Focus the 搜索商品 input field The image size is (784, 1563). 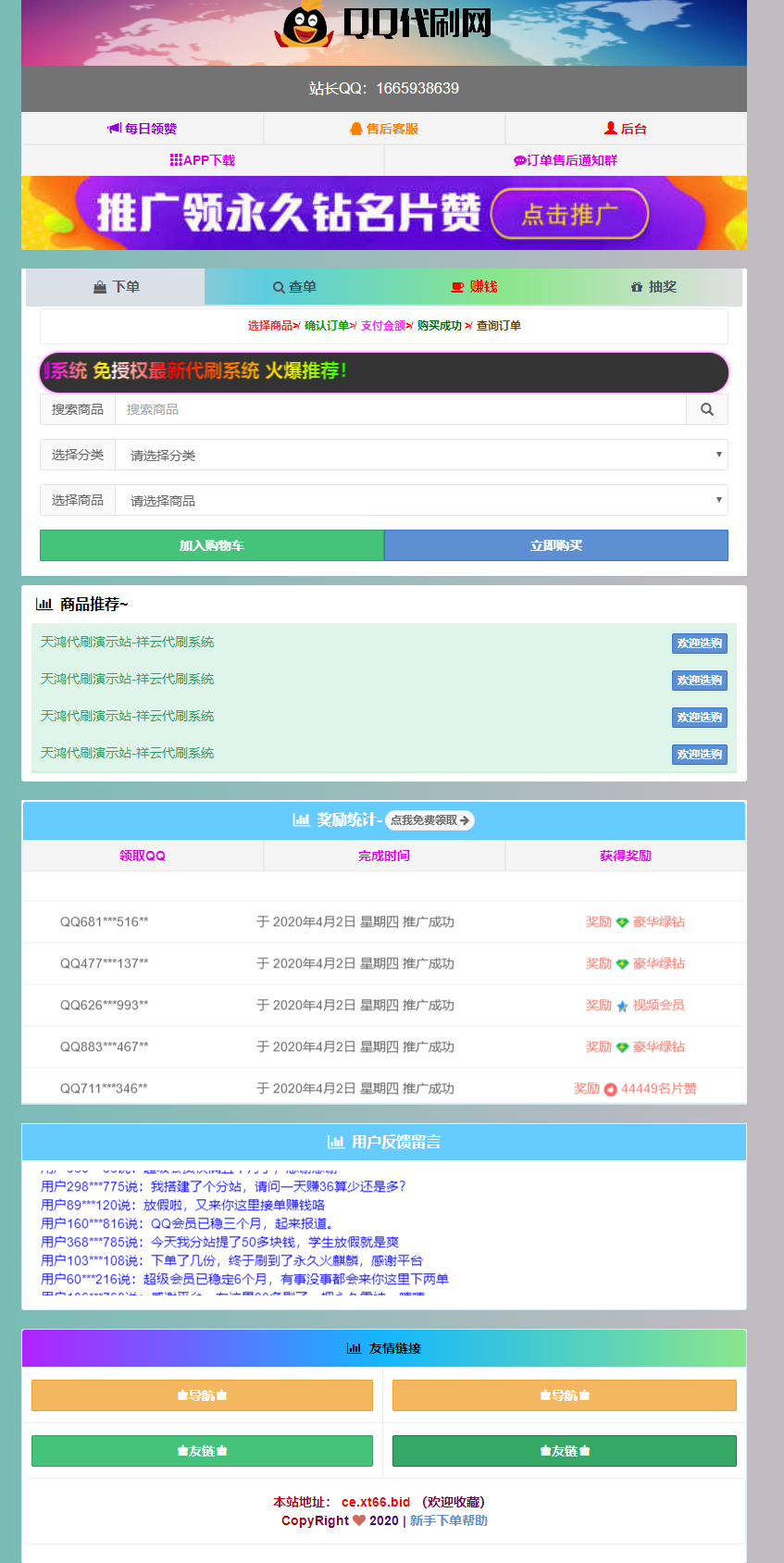pos(400,409)
